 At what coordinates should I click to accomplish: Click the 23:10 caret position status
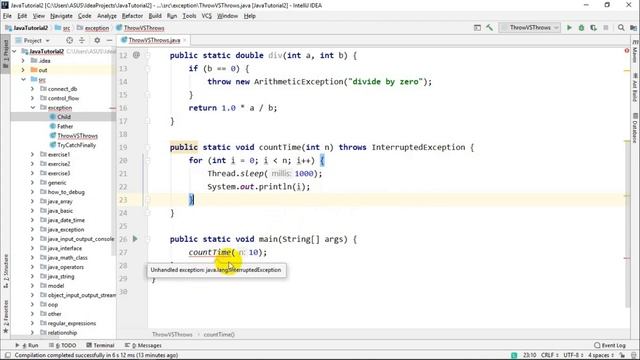(529, 355)
